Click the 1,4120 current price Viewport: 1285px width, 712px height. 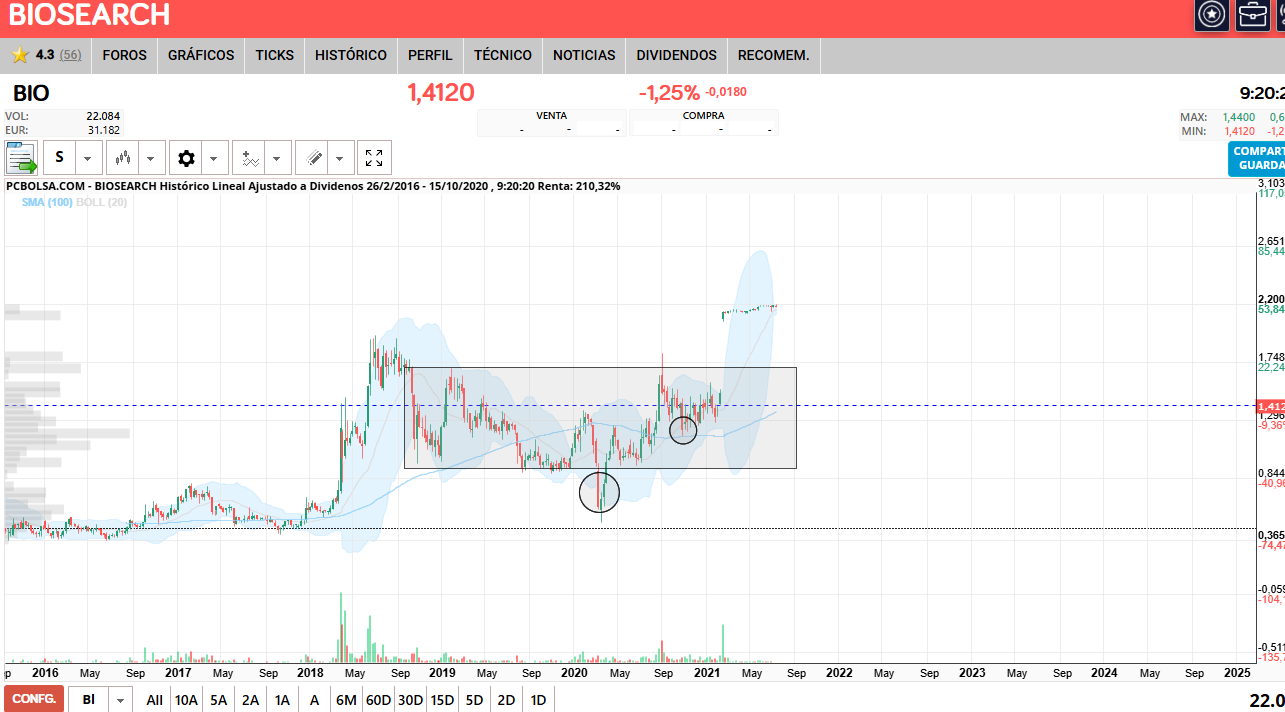[x=440, y=93]
